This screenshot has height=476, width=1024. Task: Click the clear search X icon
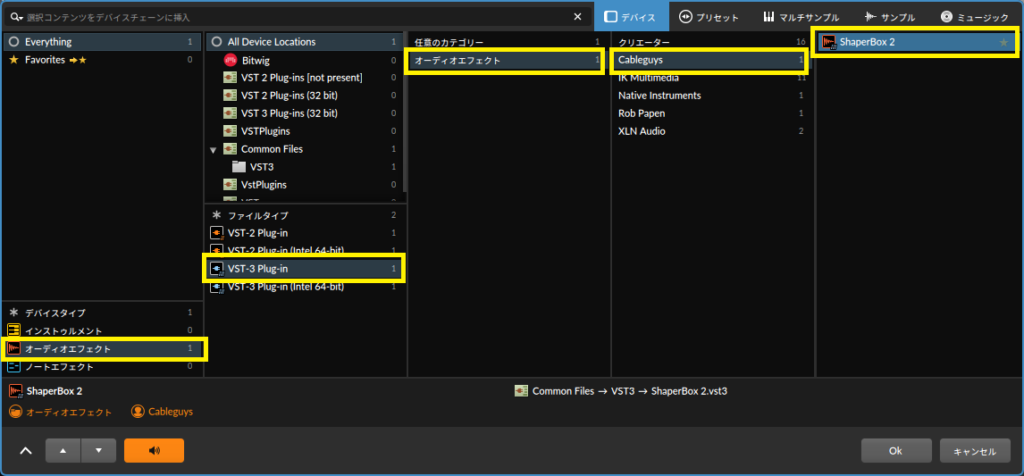pyautogui.click(x=578, y=17)
